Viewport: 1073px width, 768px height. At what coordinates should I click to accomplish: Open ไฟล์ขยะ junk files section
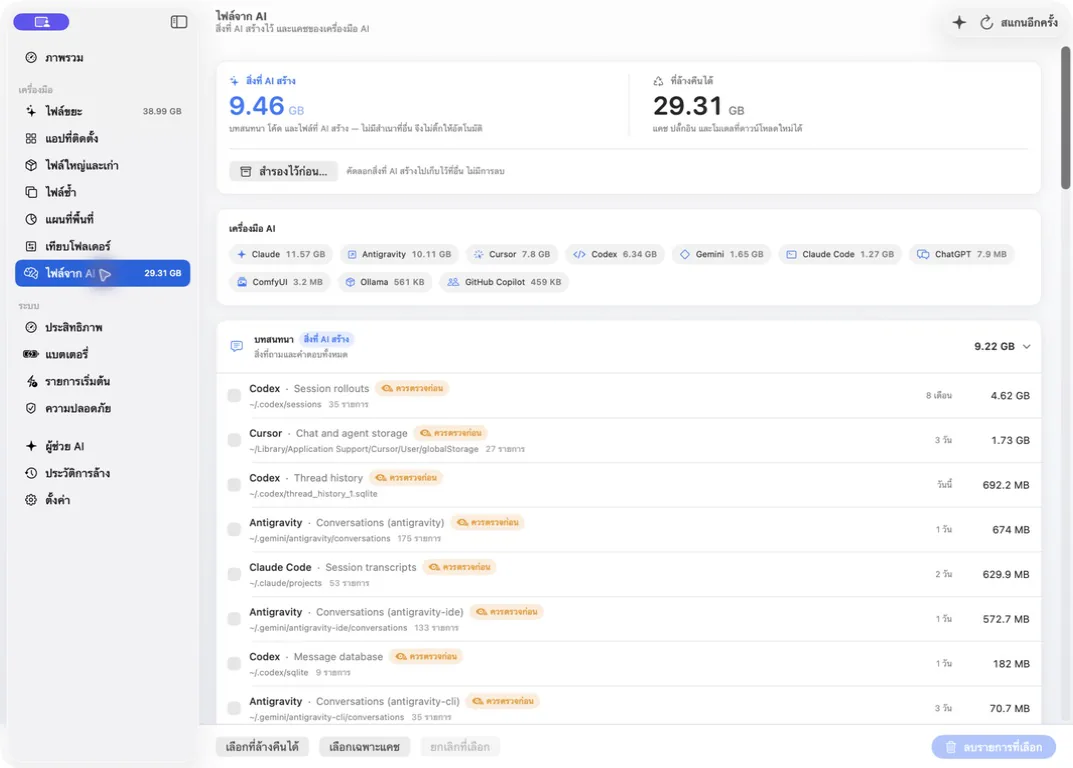click(102, 111)
